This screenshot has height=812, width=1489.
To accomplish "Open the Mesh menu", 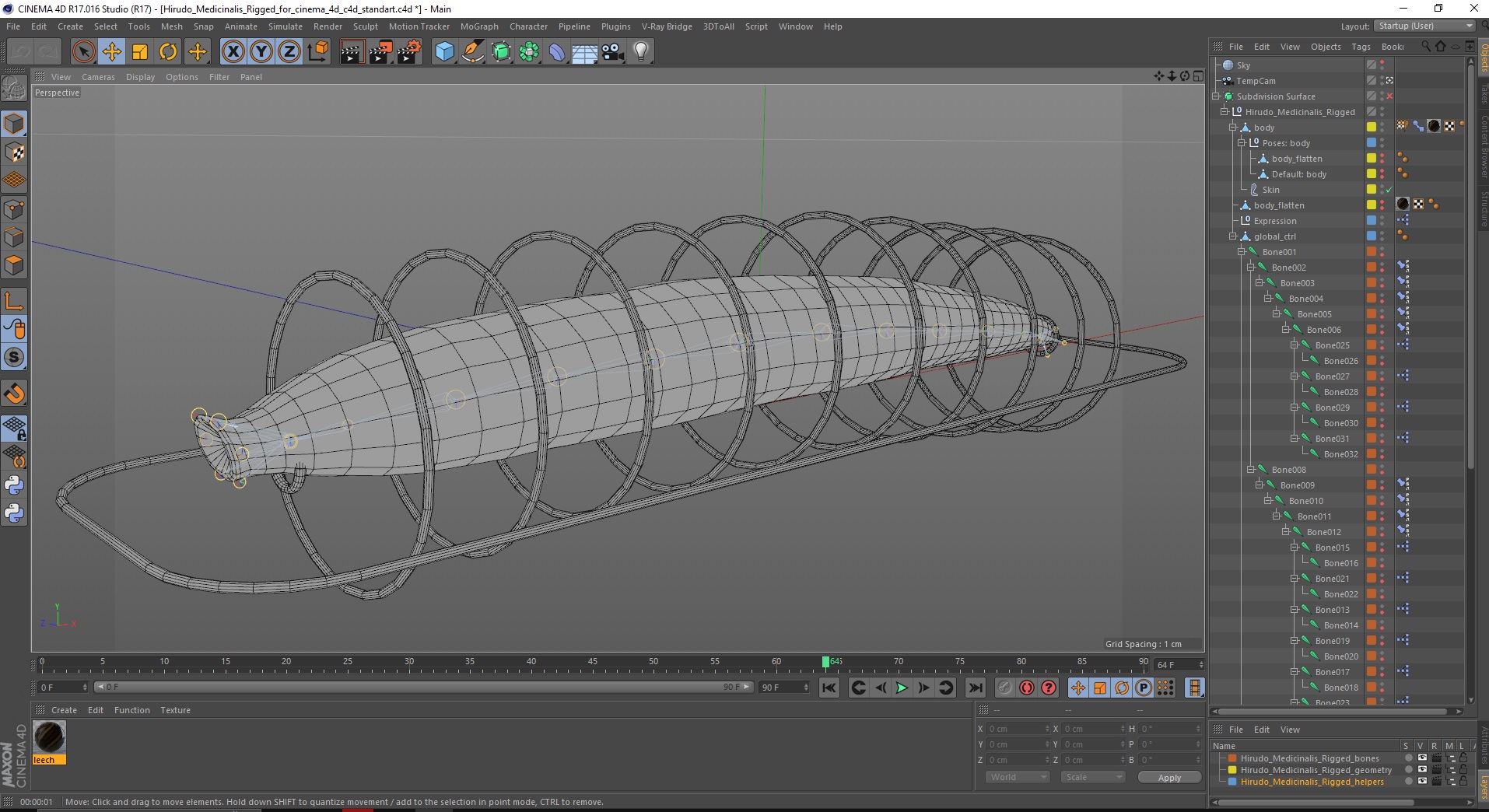I will 171,26.
